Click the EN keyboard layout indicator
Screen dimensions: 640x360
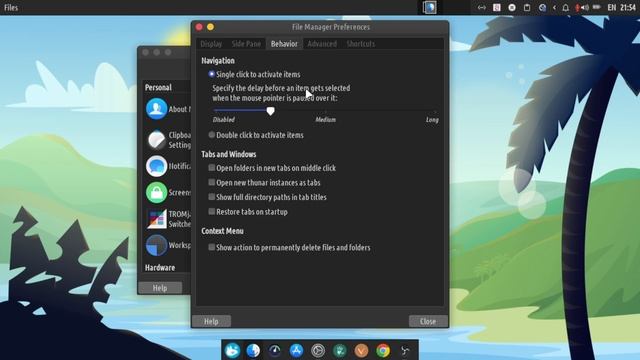(x=611, y=7)
